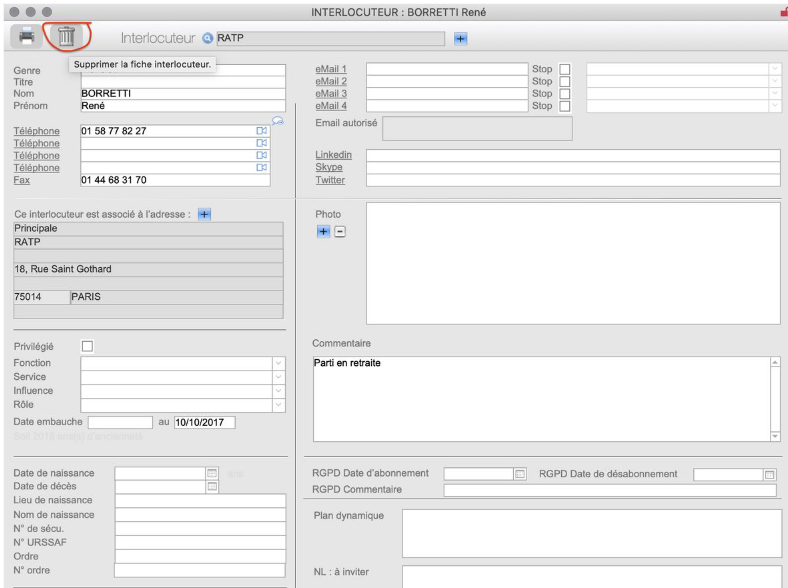This screenshot has width=788, height=588.
Task: Add an associated address with plus button
Action: coord(204,215)
